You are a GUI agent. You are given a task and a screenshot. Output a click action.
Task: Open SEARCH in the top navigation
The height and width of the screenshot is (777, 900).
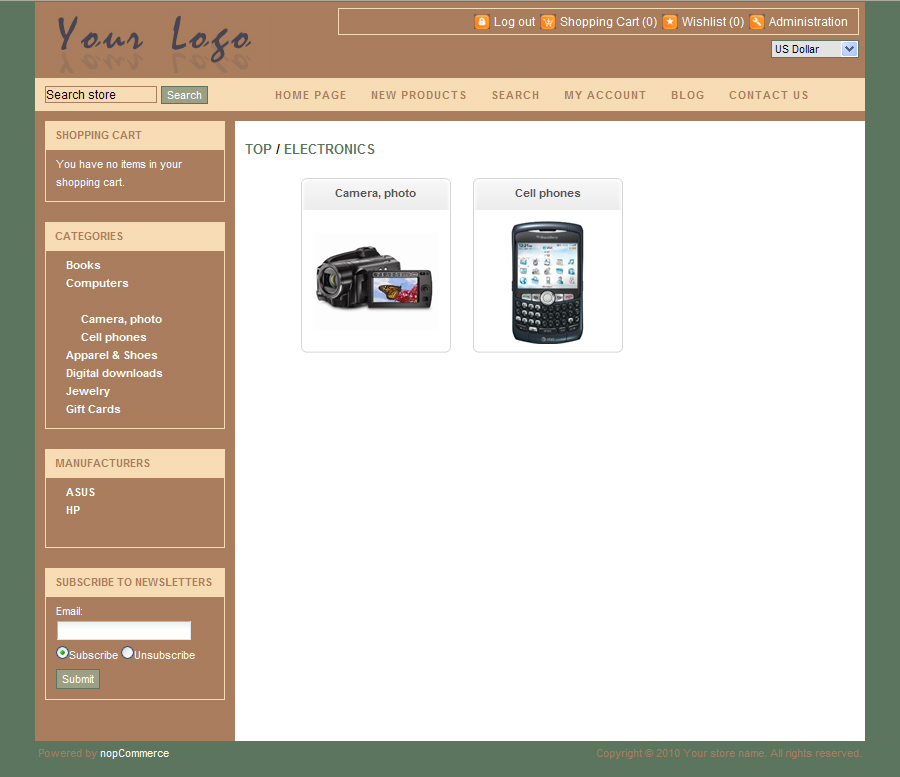tap(515, 95)
